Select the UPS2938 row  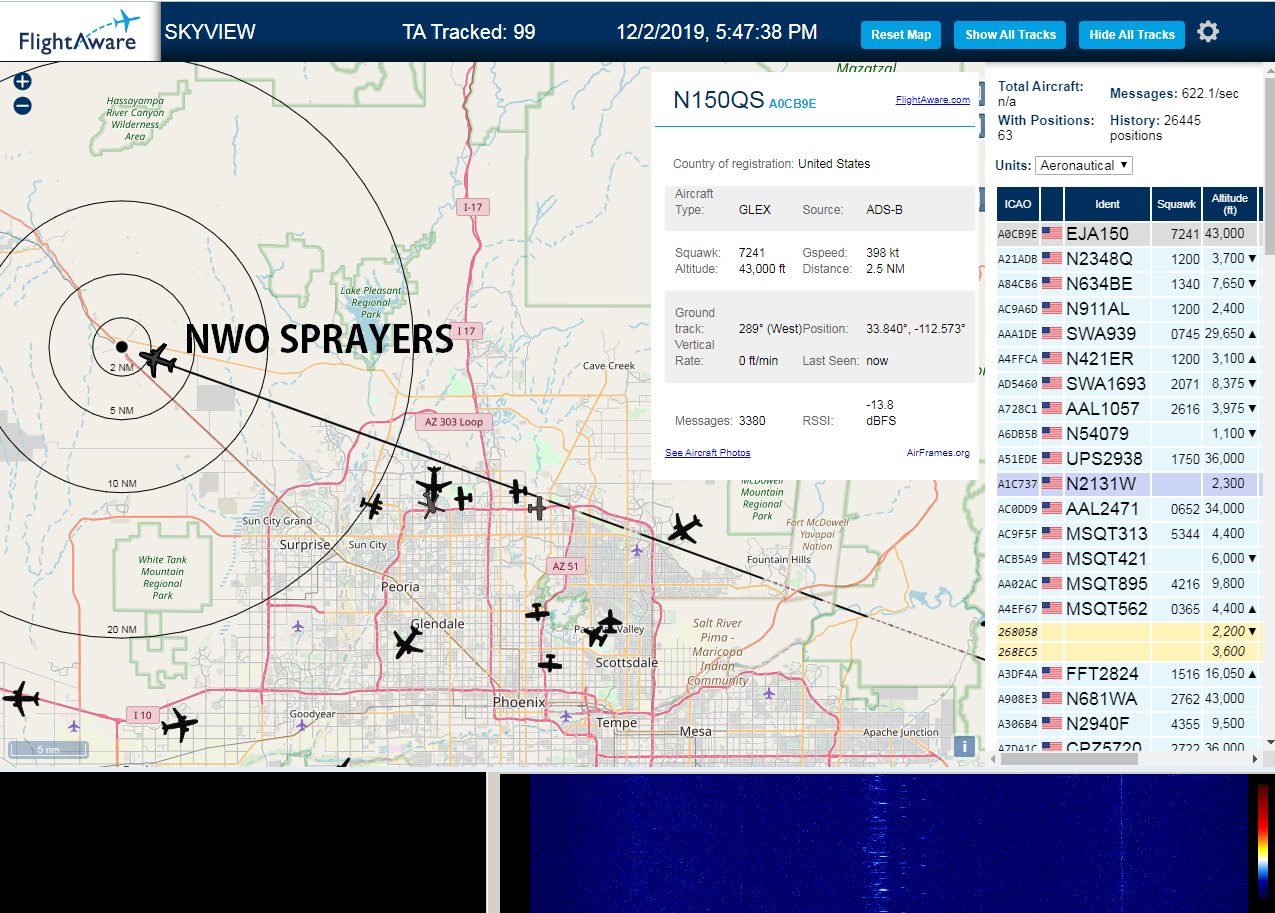click(x=1129, y=459)
